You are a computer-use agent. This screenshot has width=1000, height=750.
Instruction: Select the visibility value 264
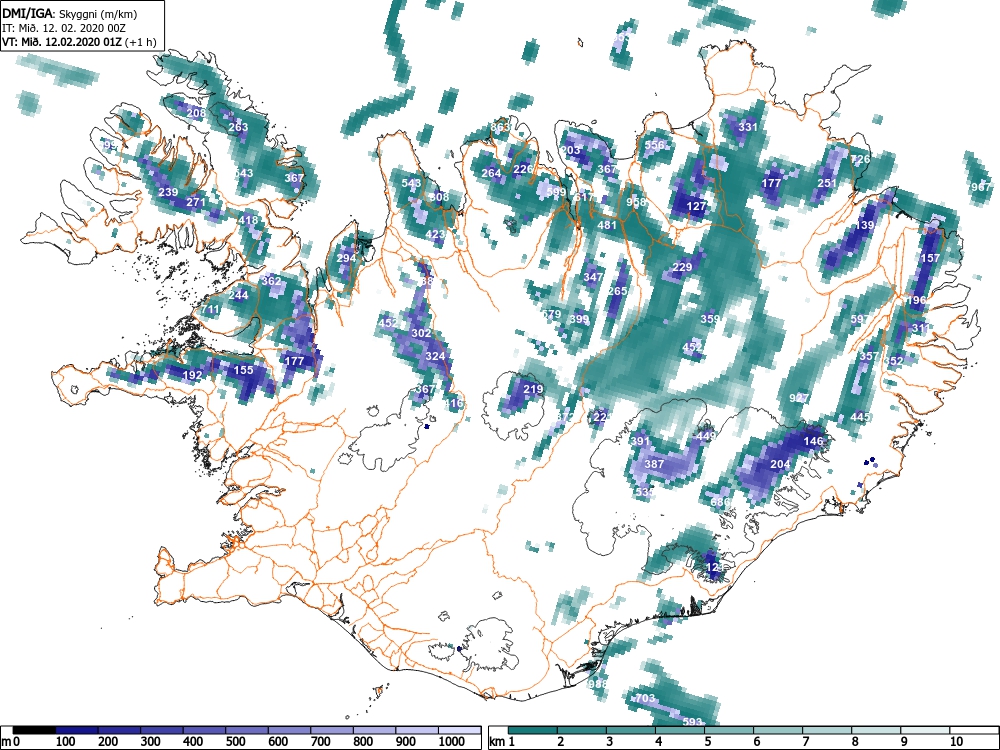pos(491,173)
